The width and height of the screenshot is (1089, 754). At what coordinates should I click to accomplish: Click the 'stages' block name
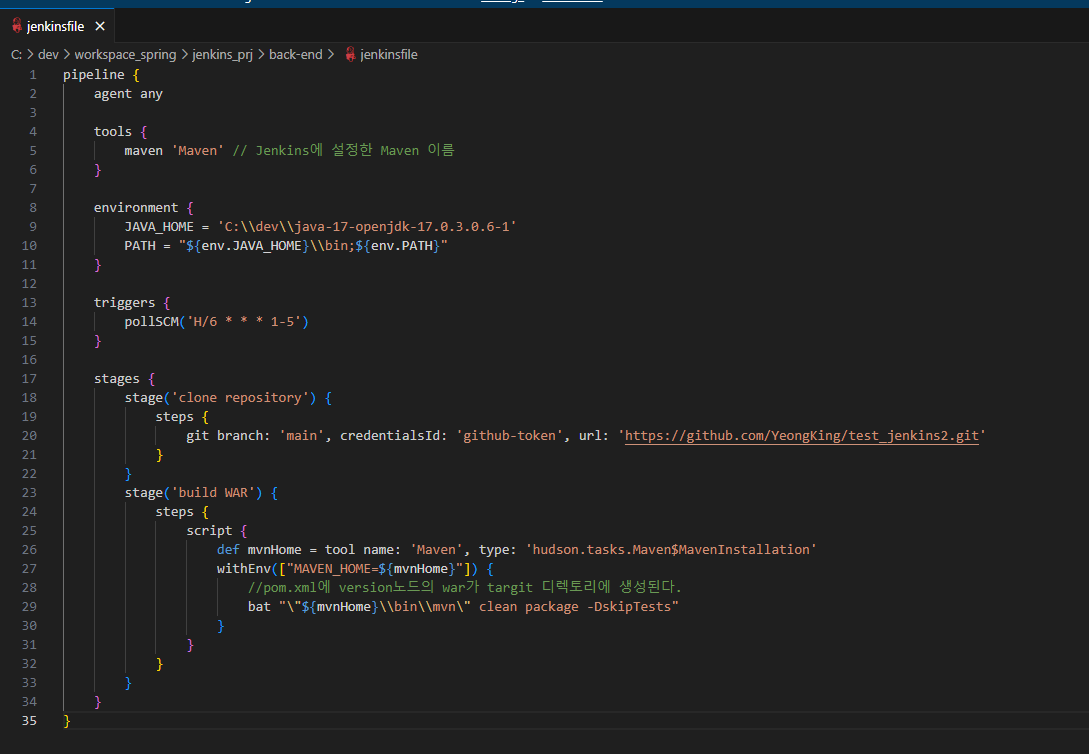click(117, 378)
